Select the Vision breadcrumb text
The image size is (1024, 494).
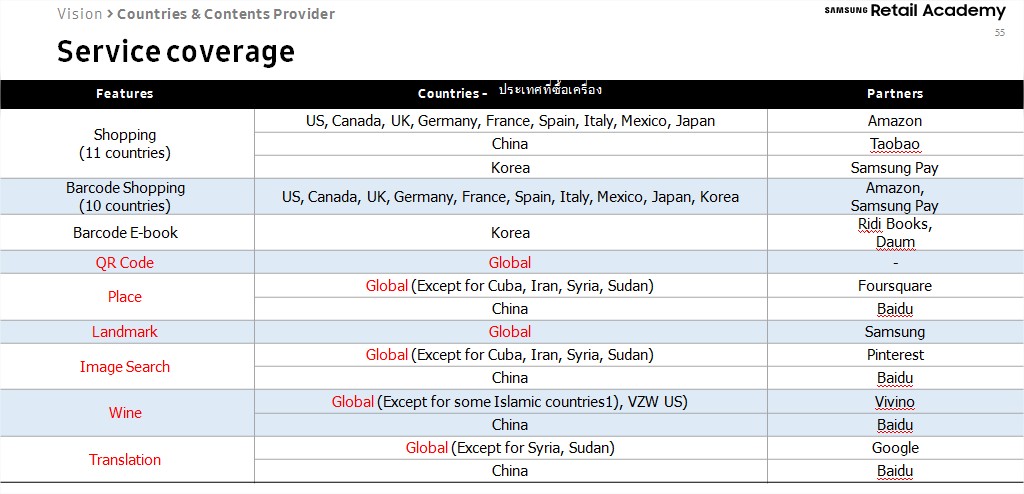(x=80, y=14)
